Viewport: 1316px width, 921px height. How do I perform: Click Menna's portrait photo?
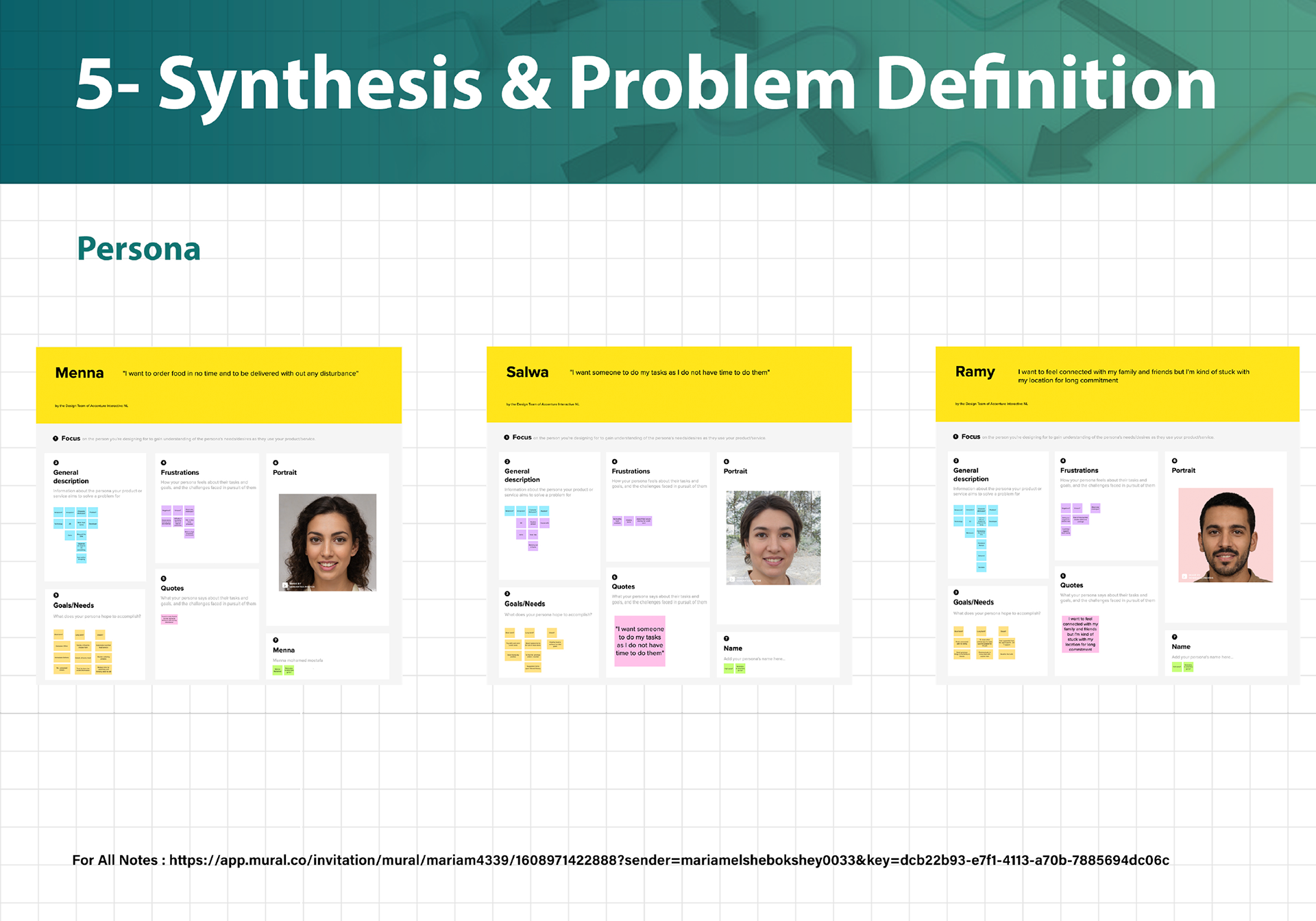328,542
